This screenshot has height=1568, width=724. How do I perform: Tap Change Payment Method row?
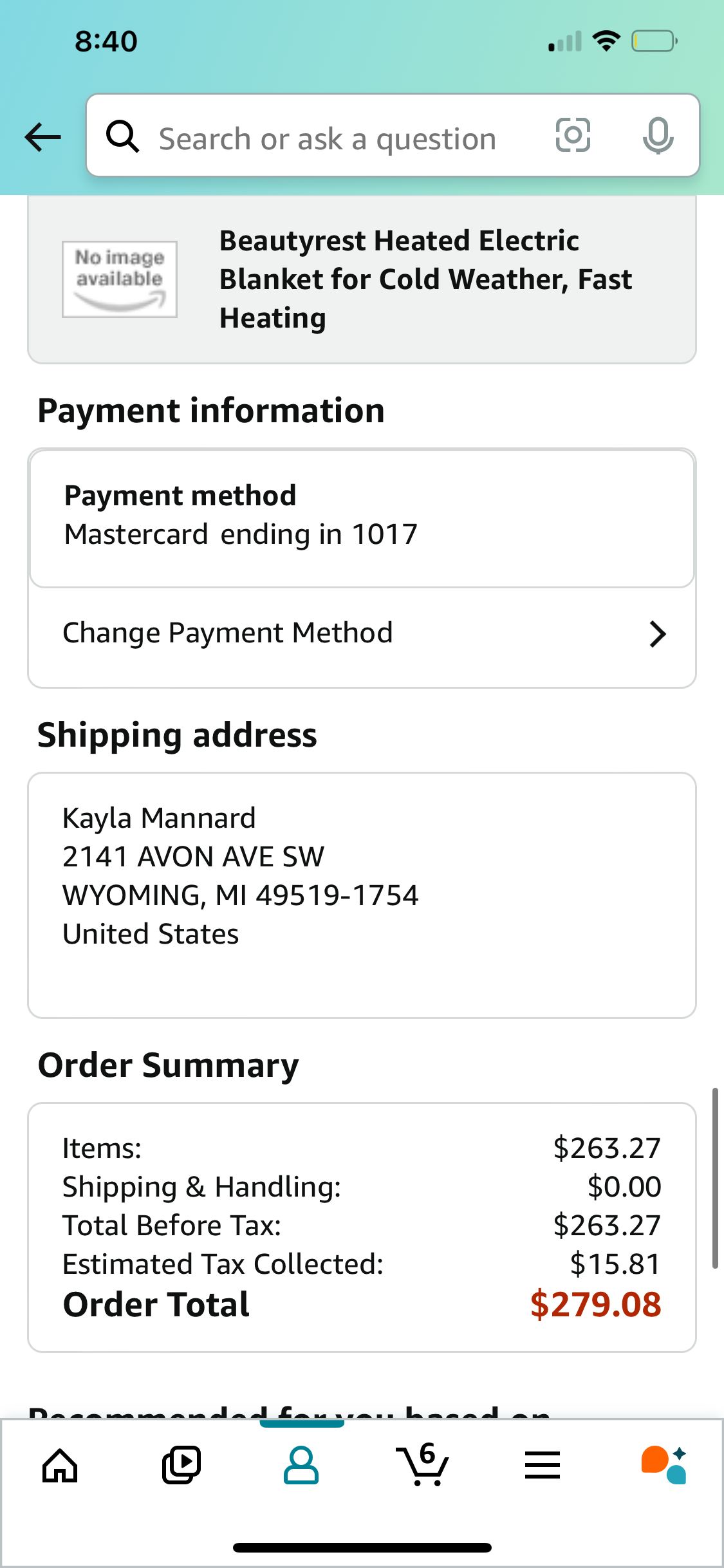362,634
